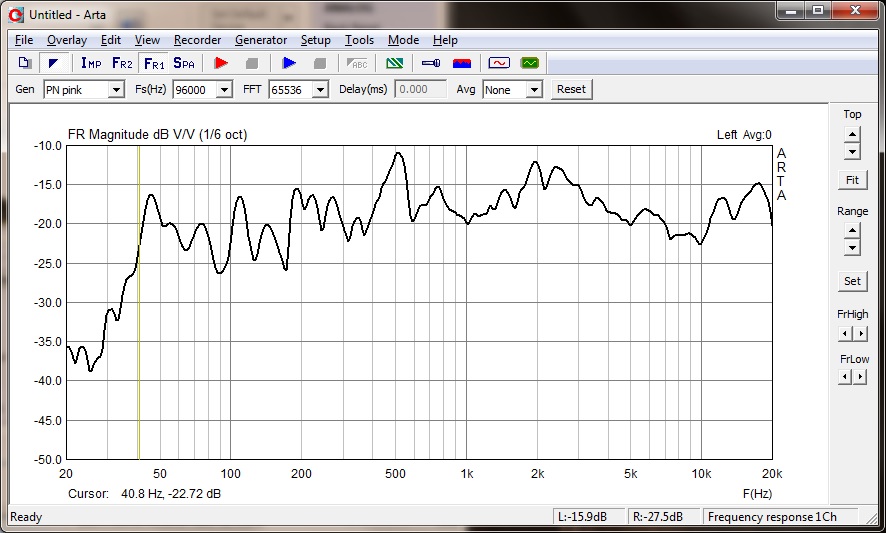The width and height of the screenshot is (886, 533).
Task: Maximize the Arta window
Action: 818,10
